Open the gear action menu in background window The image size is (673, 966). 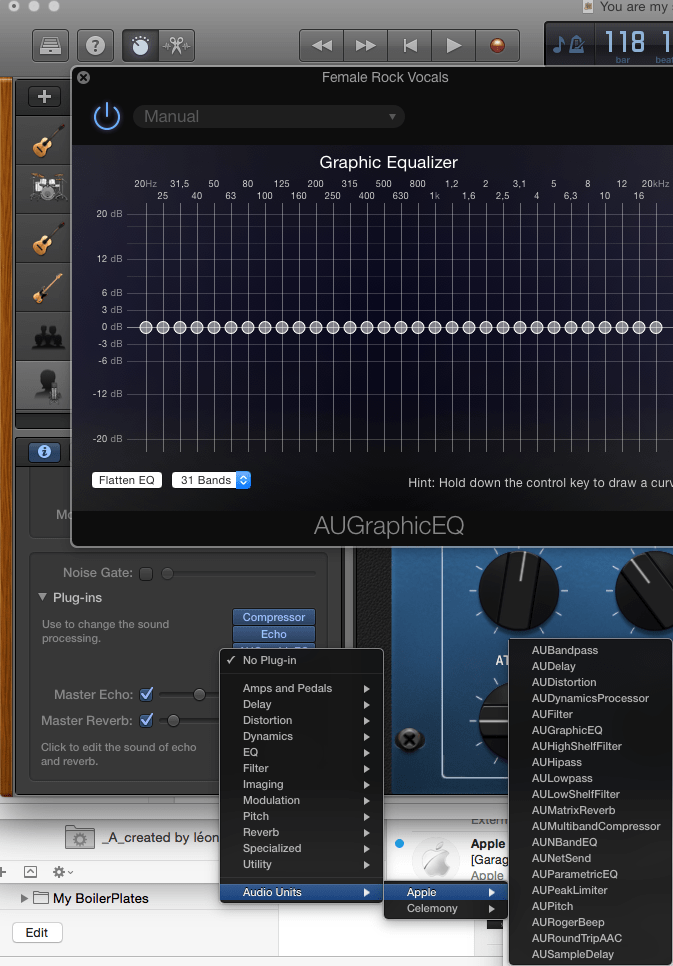[x=62, y=872]
